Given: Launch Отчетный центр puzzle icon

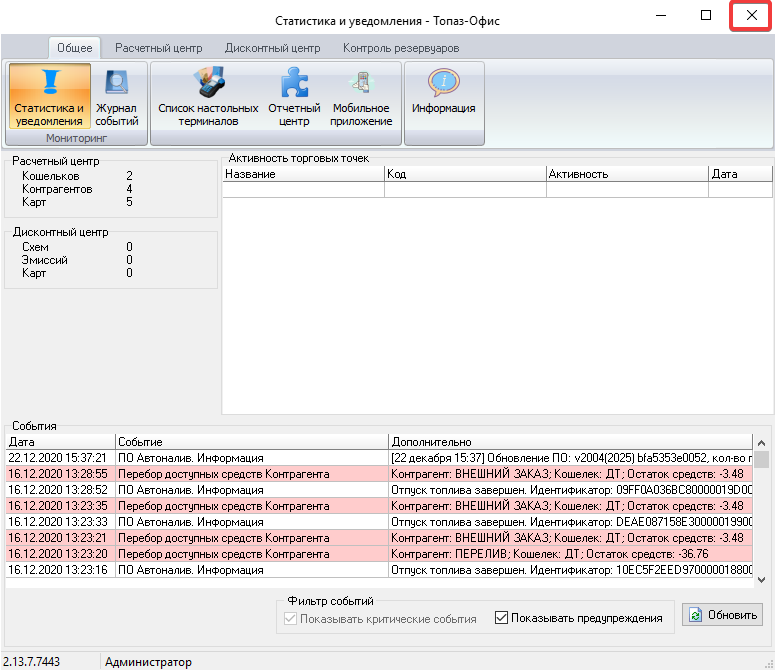Looking at the screenshot, I should [x=294, y=96].
